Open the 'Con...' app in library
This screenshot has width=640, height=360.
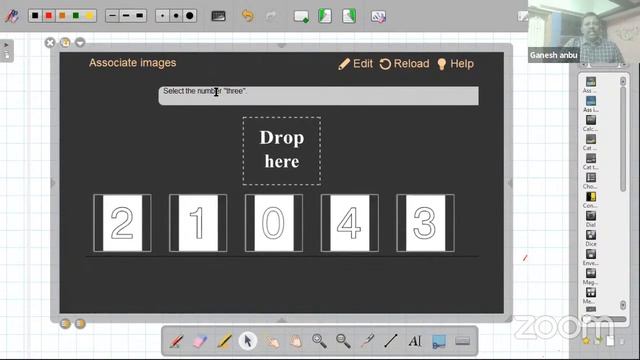591,200
